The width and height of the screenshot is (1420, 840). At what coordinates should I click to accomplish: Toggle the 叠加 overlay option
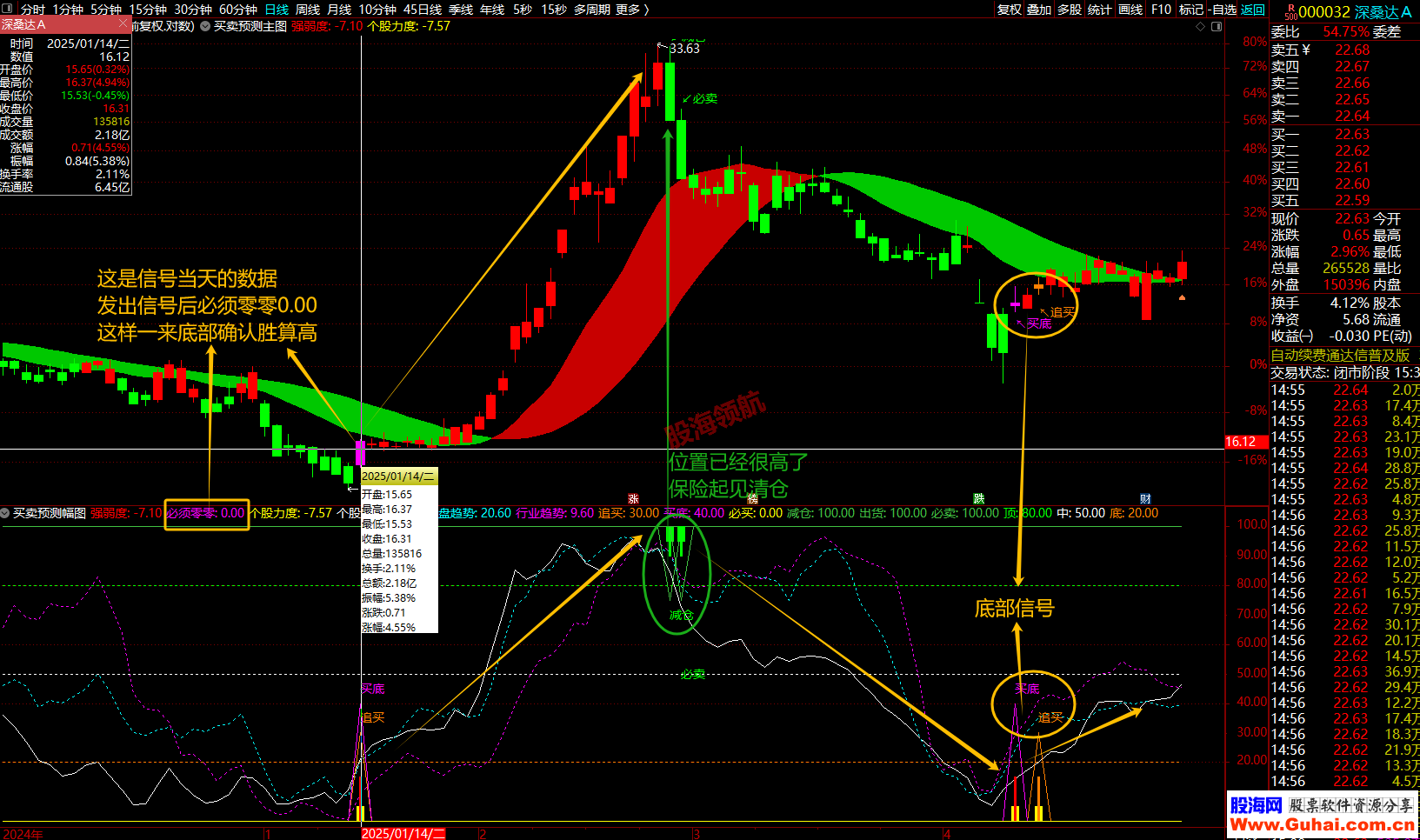(x=1039, y=10)
